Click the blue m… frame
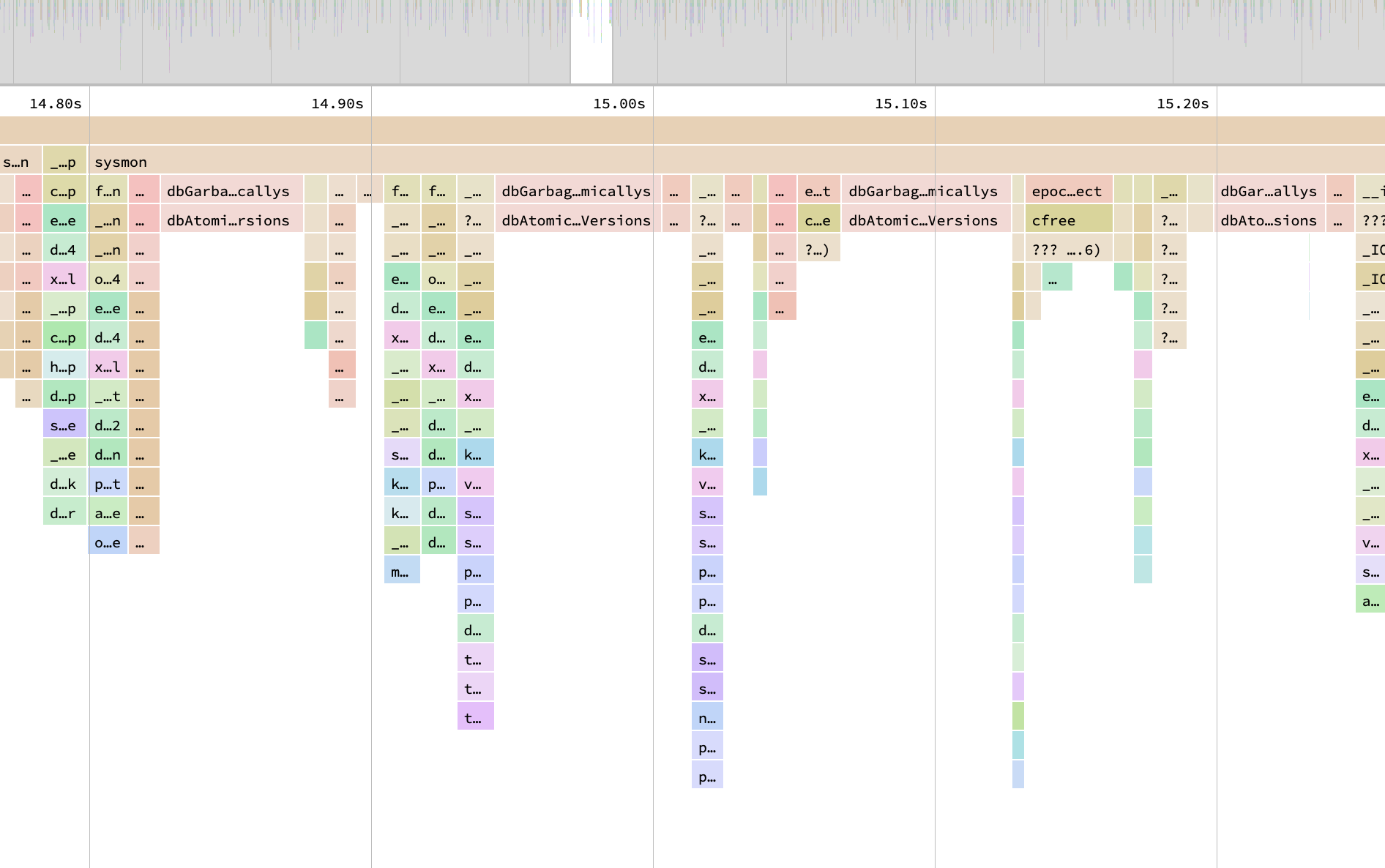This screenshot has height=868, width=1385. coord(401,572)
